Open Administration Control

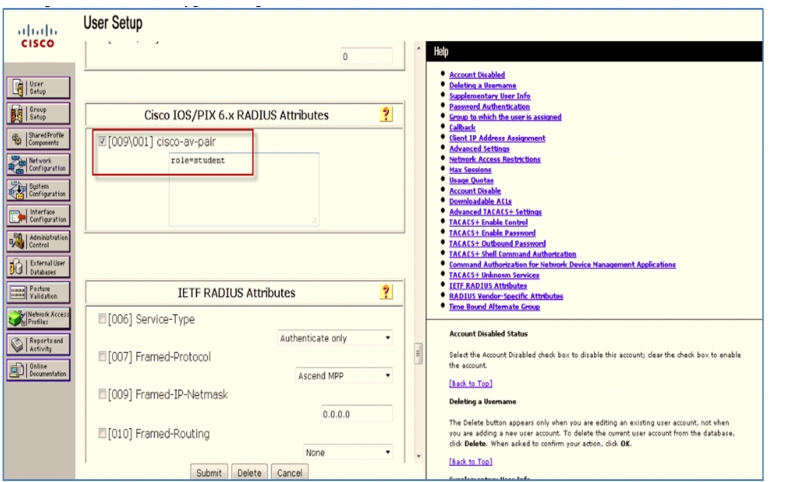click(x=38, y=242)
